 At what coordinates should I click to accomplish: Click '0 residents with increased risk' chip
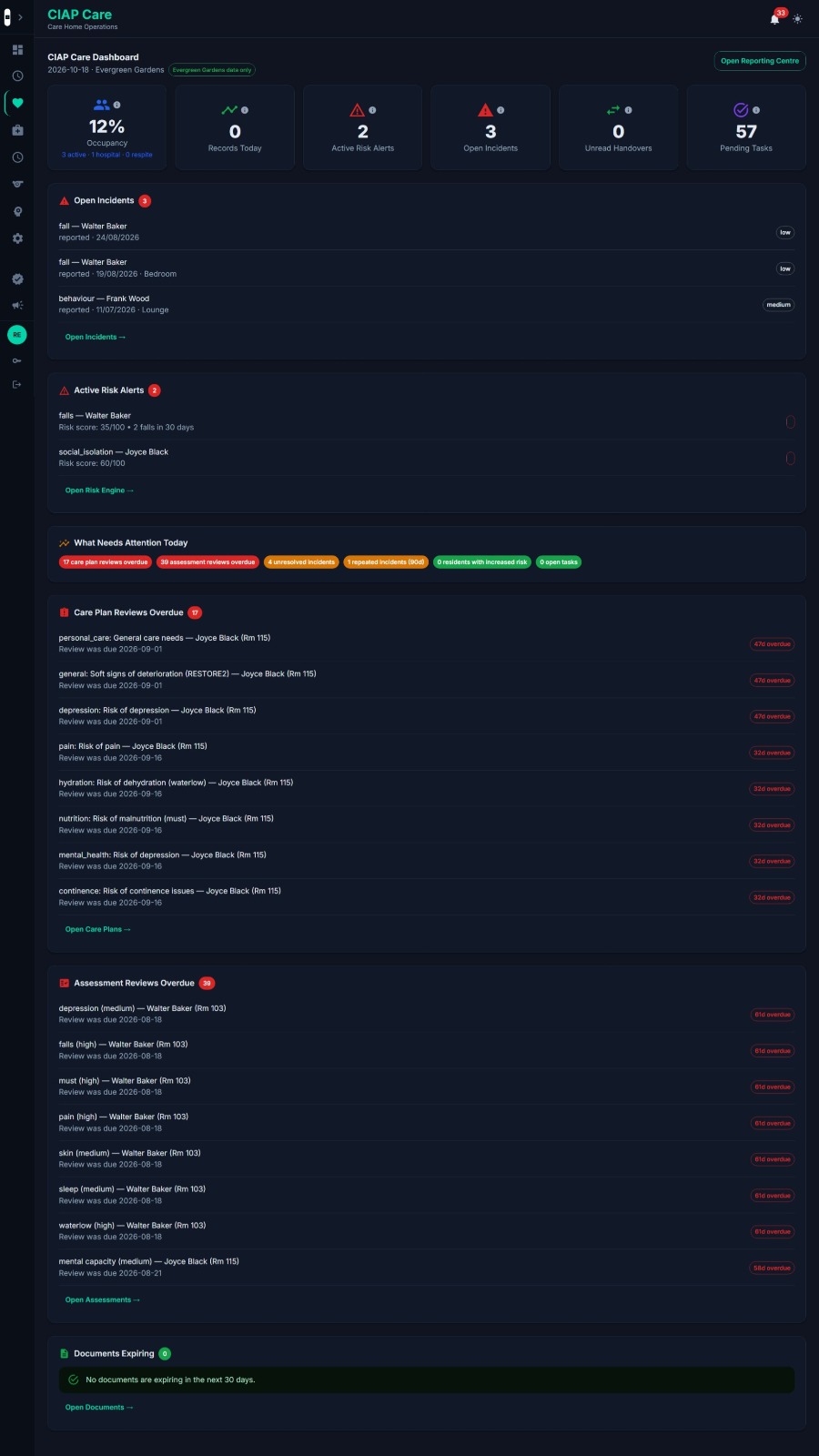(x=482, y=562)
